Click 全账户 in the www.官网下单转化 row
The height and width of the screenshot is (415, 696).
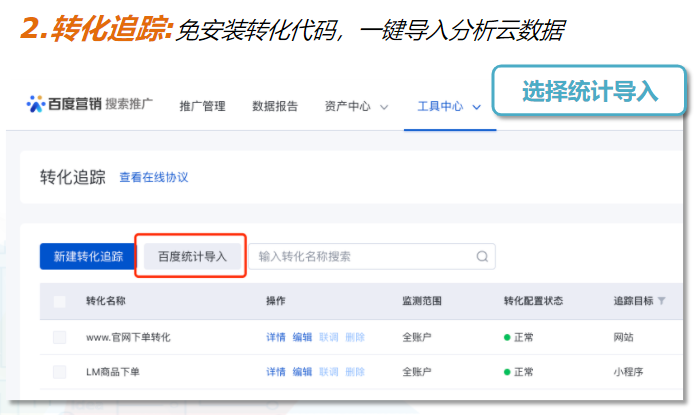417,337
